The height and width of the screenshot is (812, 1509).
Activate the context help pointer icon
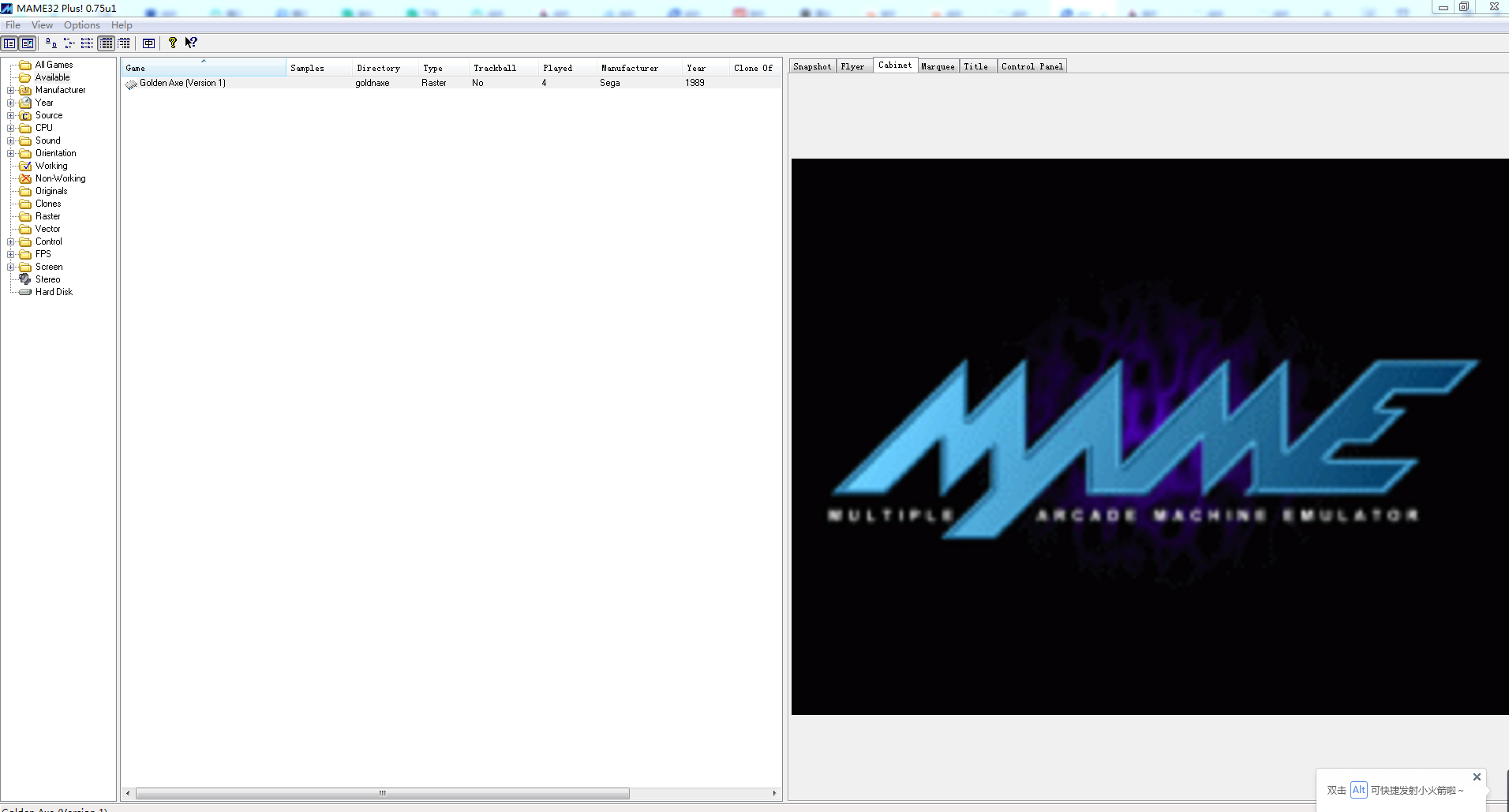191,43
